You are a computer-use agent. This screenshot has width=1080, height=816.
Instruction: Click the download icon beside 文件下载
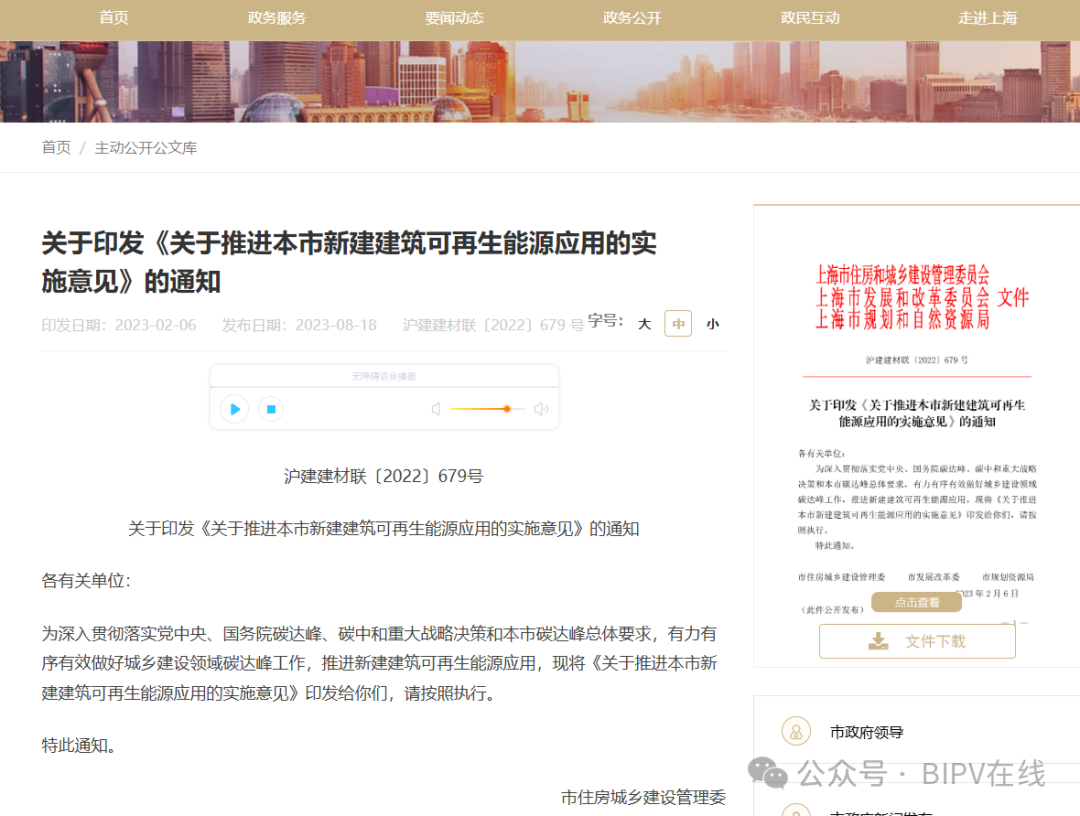pos(878,641)
